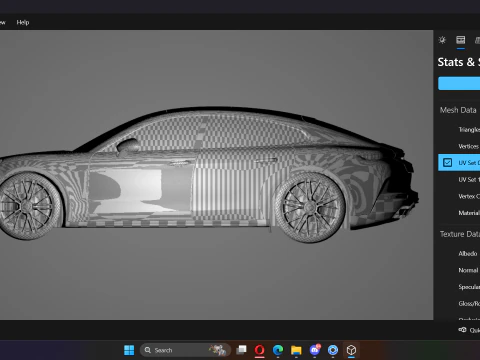Open the blue circular app on taskbar
Screen dimensions: 480x360
pos(333,350)
